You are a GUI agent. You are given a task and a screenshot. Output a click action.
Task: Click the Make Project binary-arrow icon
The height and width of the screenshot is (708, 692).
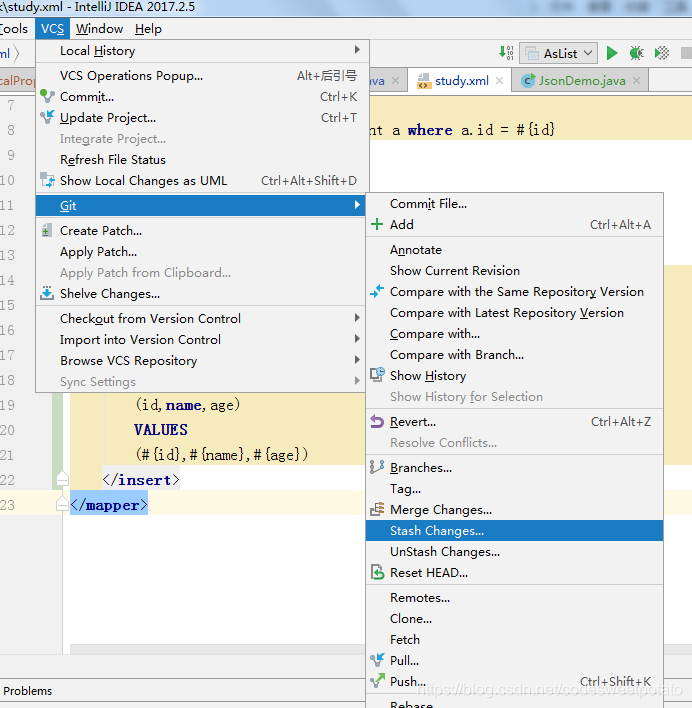coord(506,53)
